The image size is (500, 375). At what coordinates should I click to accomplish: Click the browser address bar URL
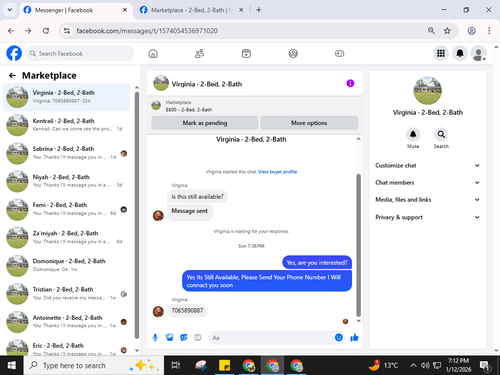point(147,31)
